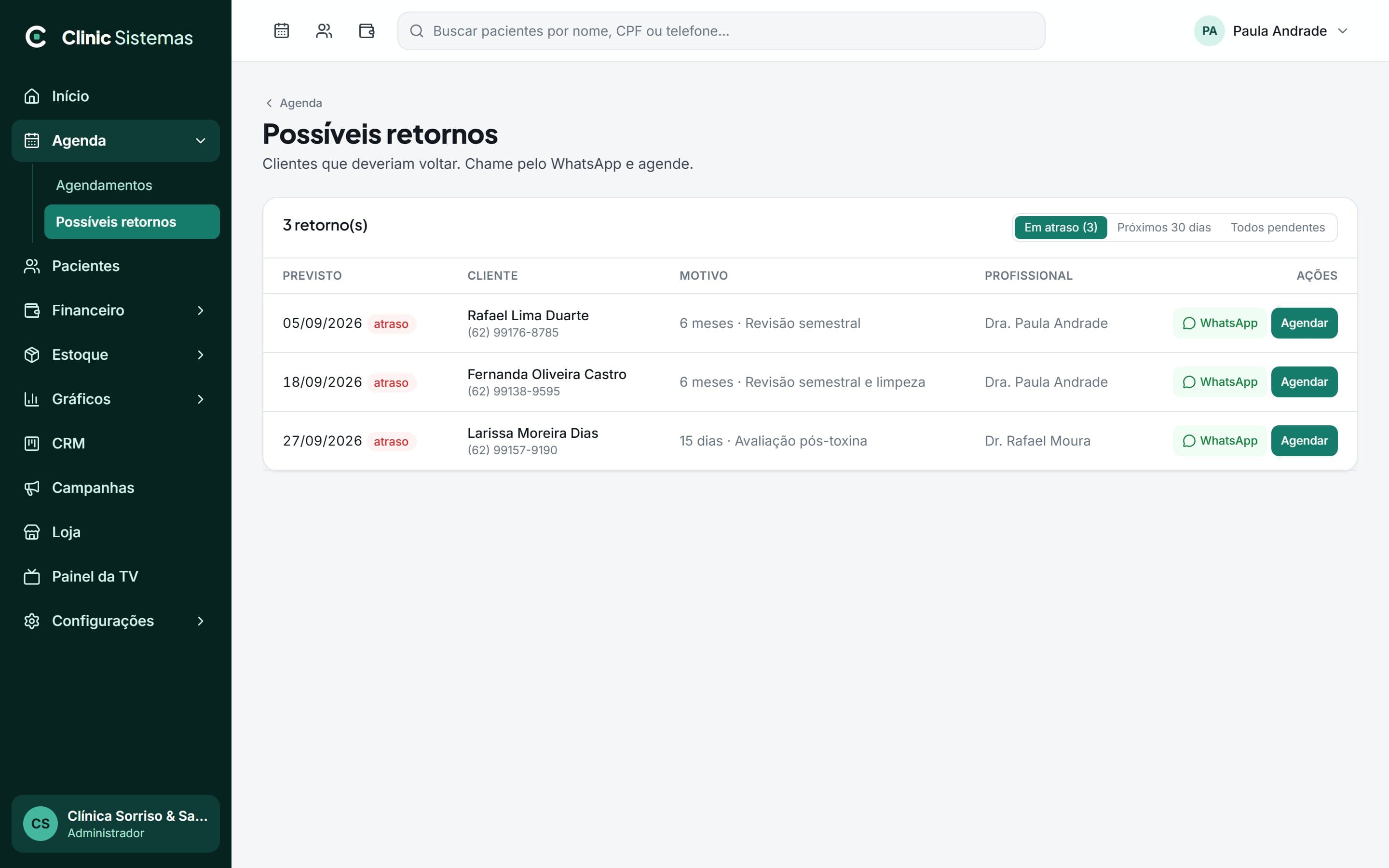Click the PA user avatar
The height and width of the screenshot is (868, 1389).
(x=1209, y=31)
